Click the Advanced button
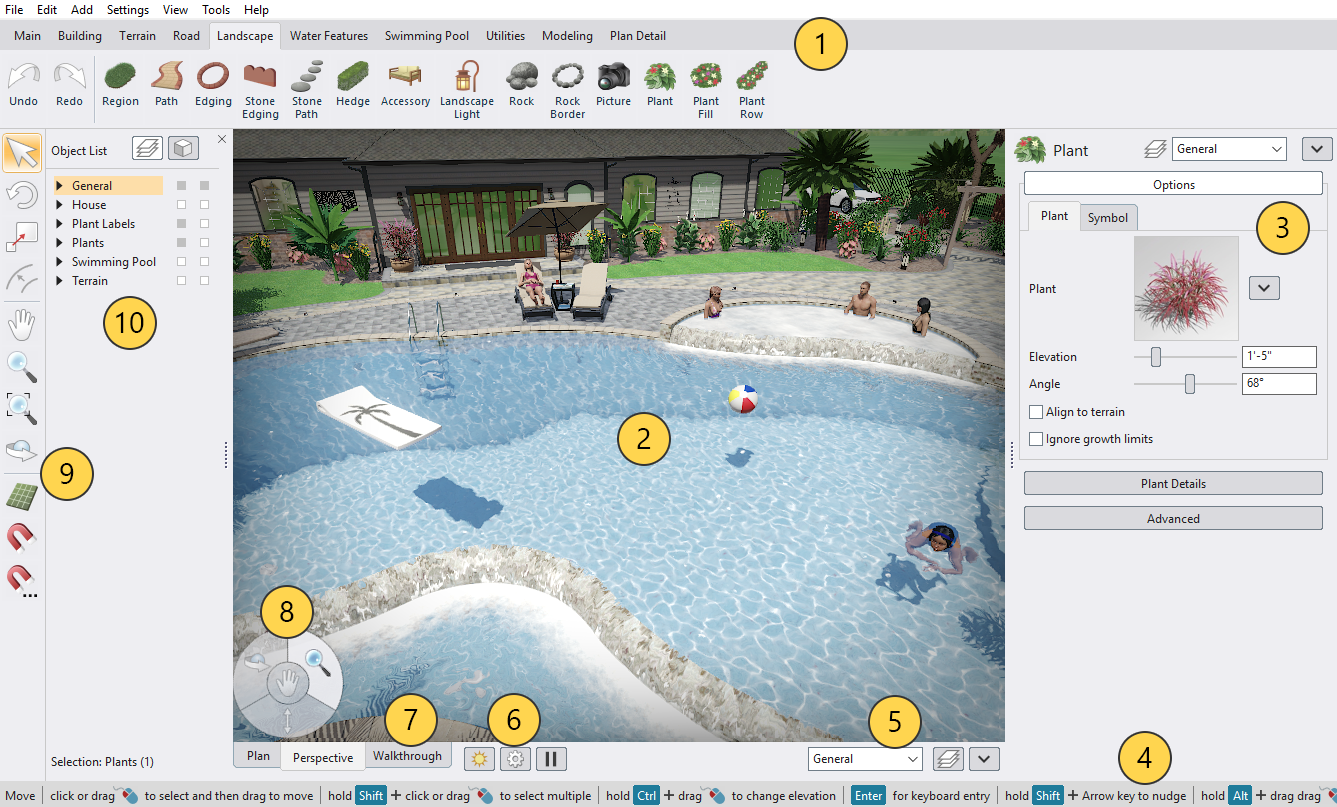Image resolution: width=1337 pixels, height=807 pixels. (x=1172, y=518)
